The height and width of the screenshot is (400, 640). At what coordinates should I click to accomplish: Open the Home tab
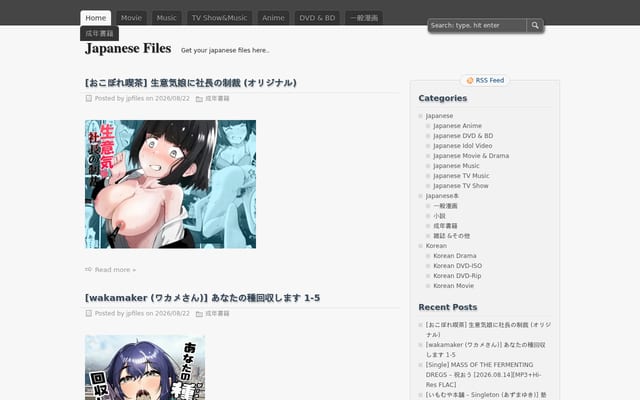click(96, 18)
